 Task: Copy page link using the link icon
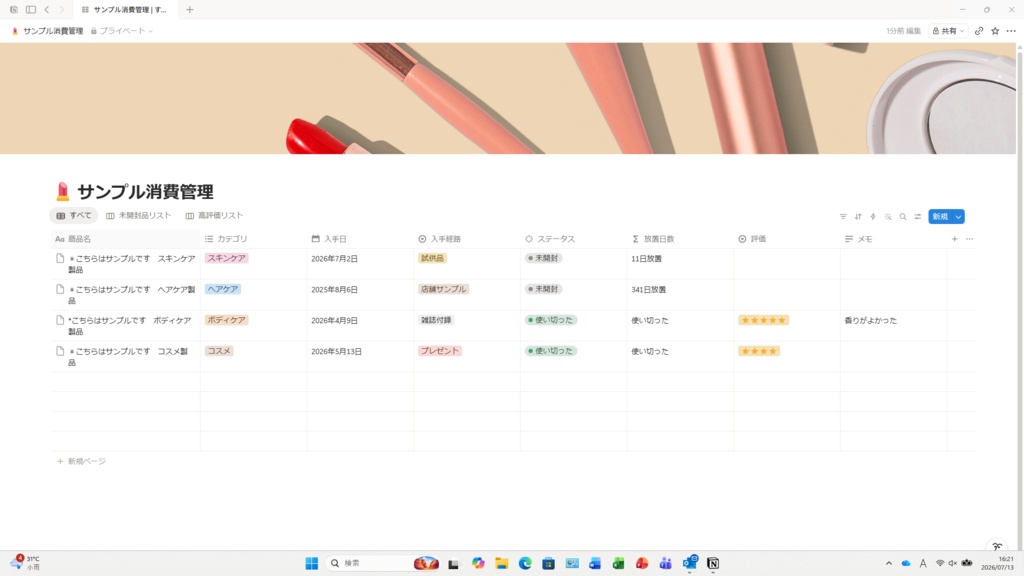pyautogui.click(x=979, y=31)
